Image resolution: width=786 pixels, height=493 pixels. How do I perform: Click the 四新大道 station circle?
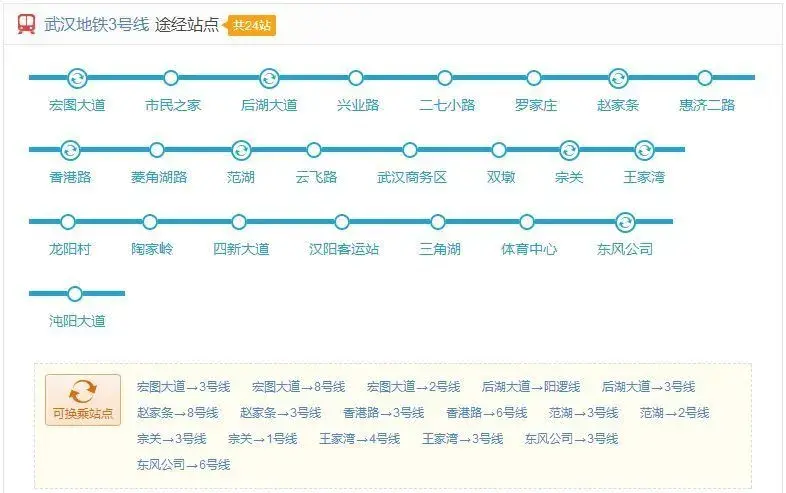click(x=239, y=222)
